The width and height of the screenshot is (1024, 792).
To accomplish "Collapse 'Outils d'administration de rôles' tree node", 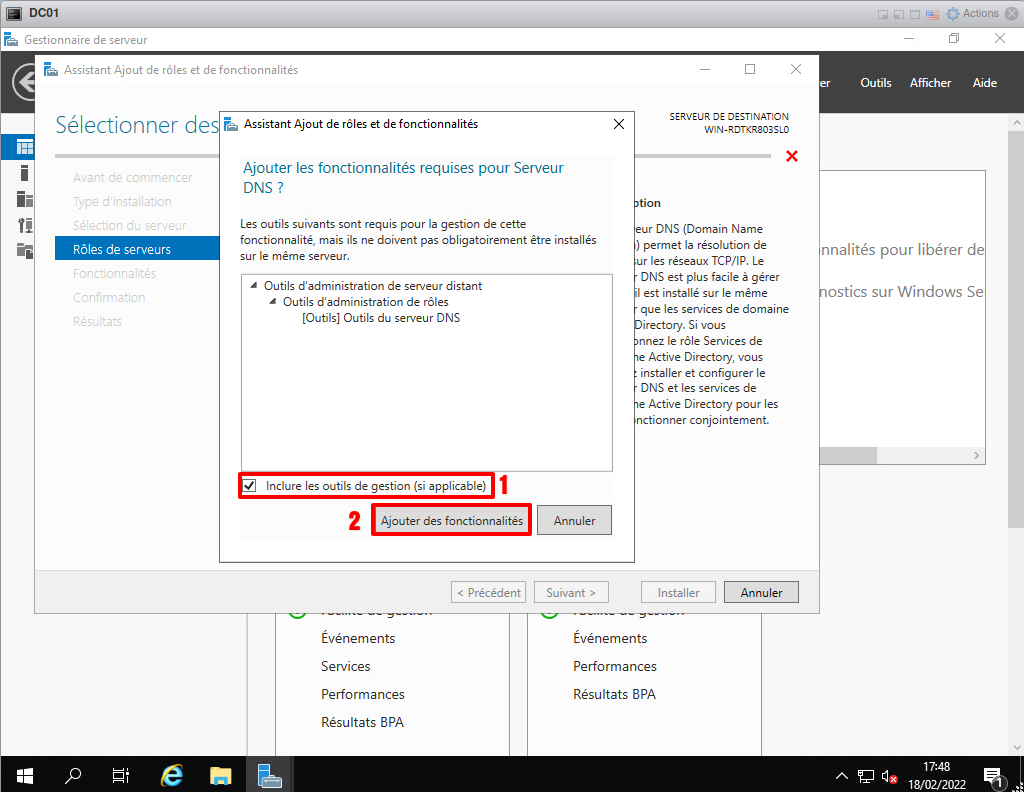I will (x=273, y=302).
